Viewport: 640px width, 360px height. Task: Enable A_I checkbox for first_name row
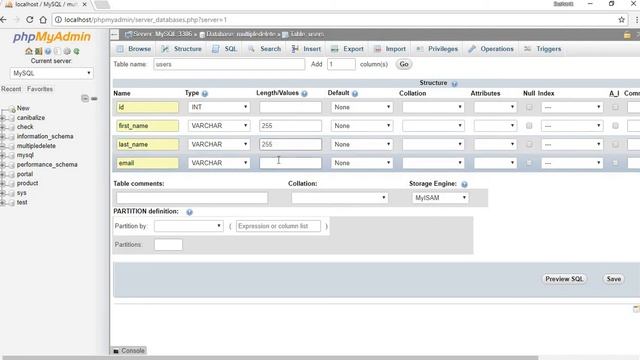pos(615,126)
